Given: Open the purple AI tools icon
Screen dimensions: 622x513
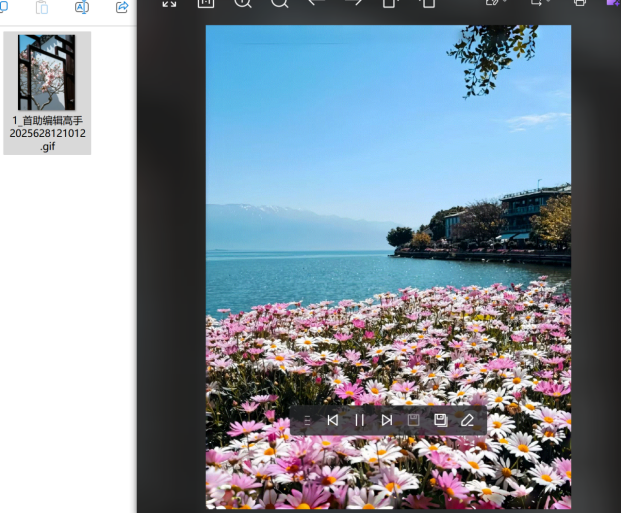Looking at the screenshot, I should coord(614,2).
